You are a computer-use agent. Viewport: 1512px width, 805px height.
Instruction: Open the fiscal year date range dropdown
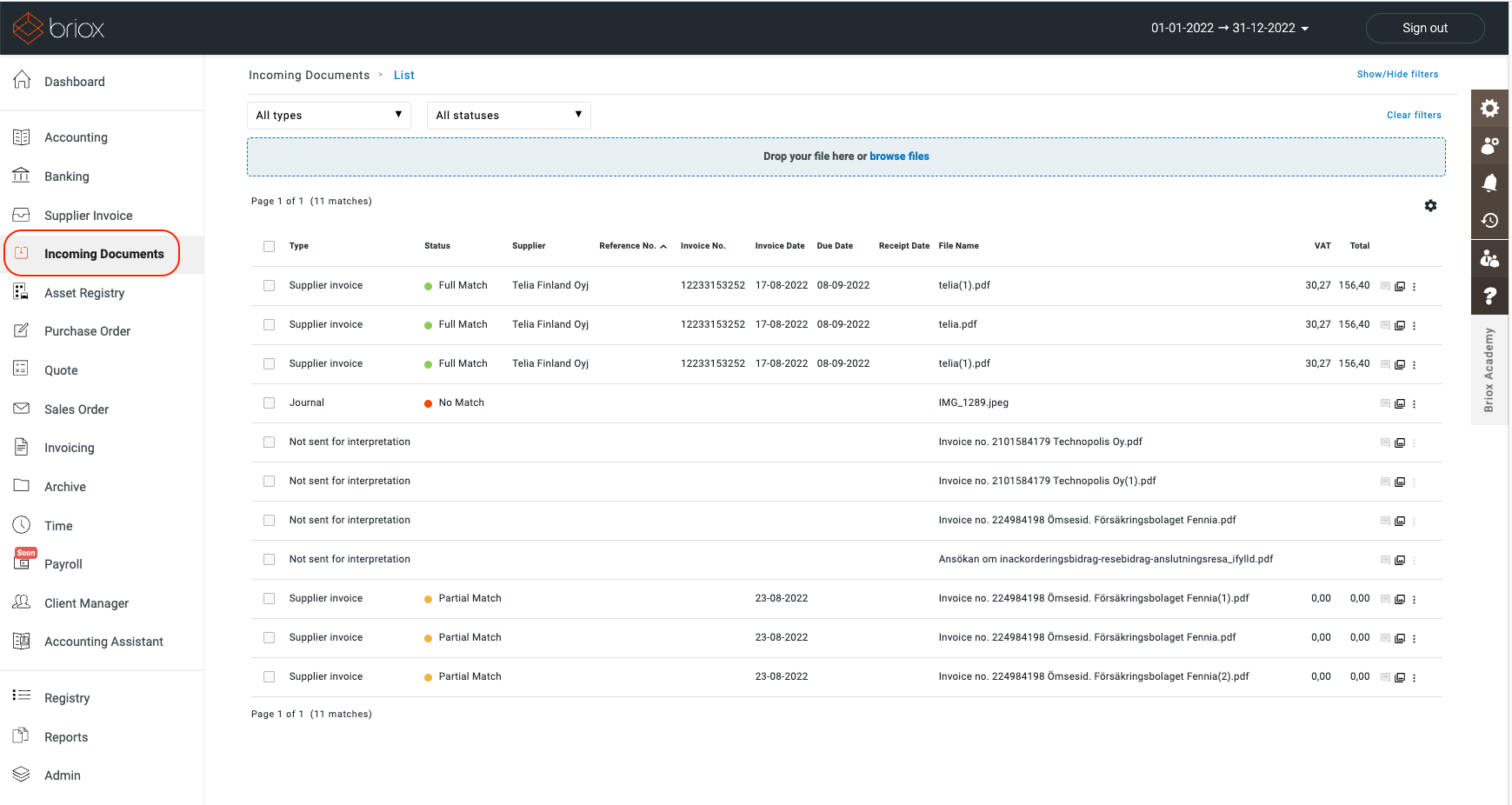coord(1229,28)
